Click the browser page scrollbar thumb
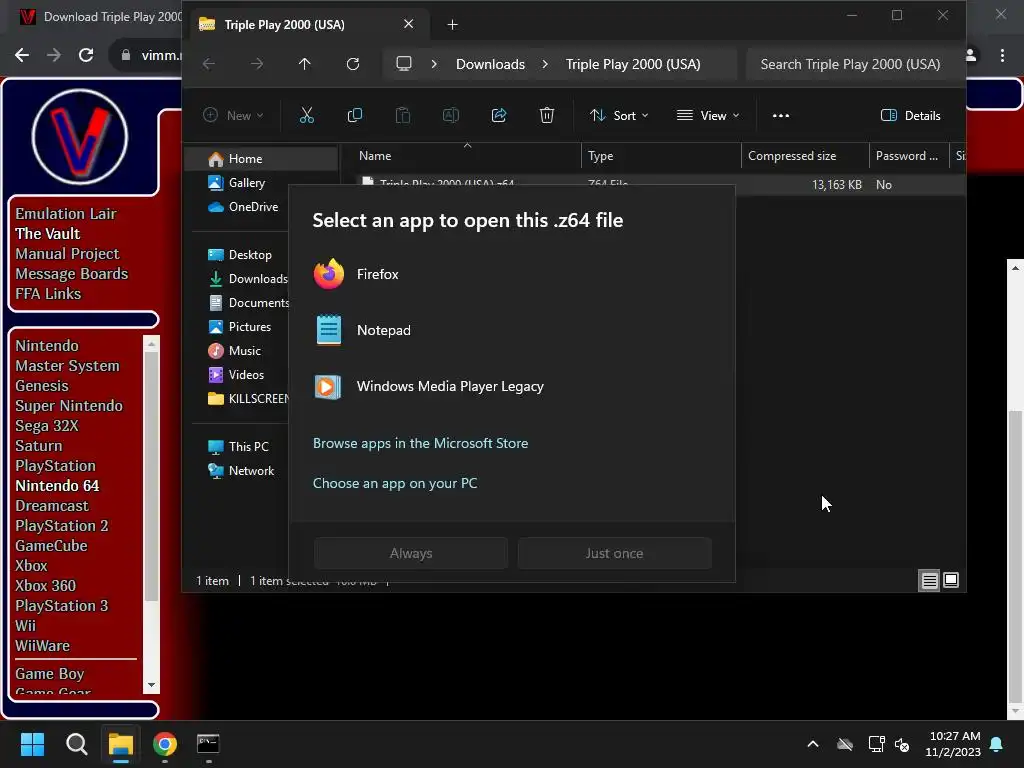 [1015, 555]
